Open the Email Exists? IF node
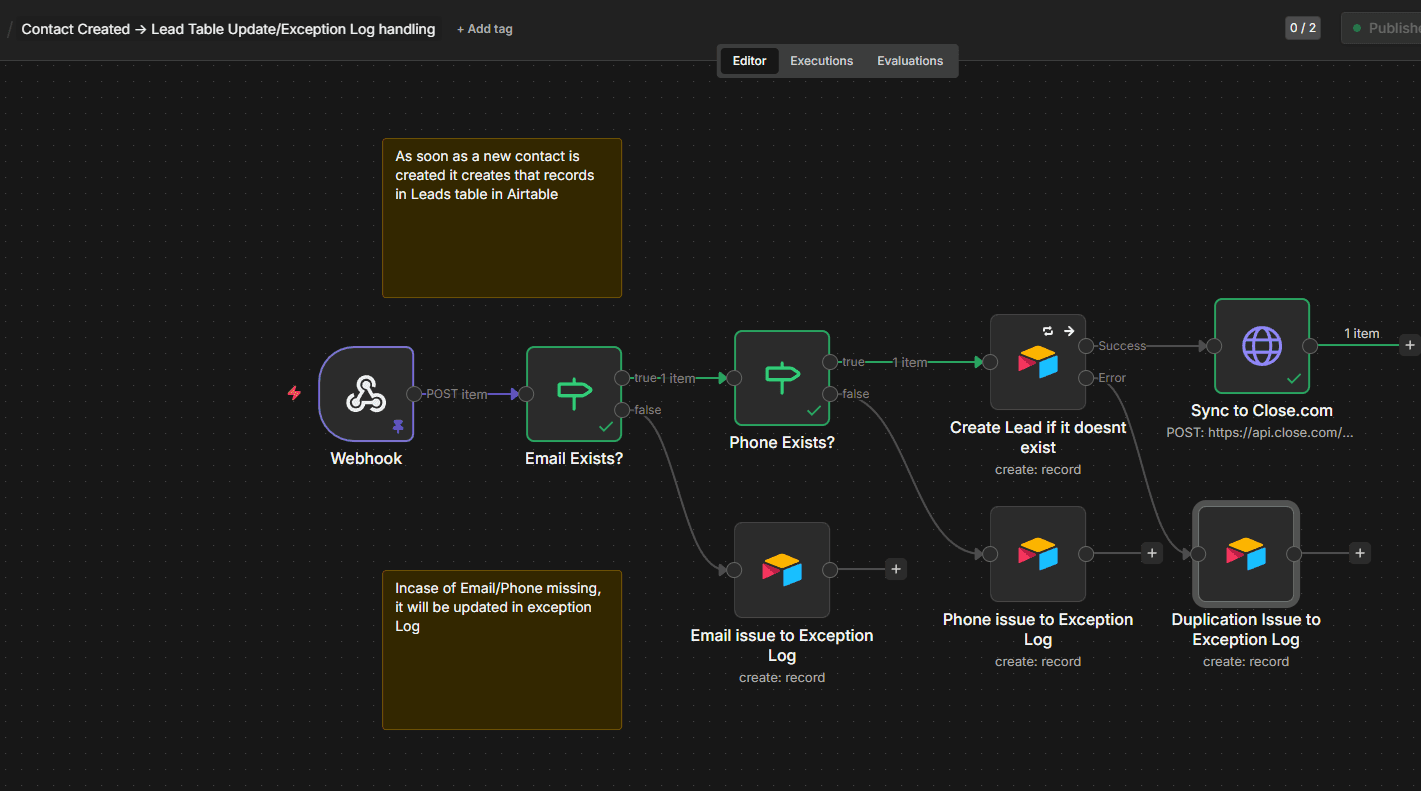The width and height of the screenshot is (1421, 791). [x=574, y=394]
